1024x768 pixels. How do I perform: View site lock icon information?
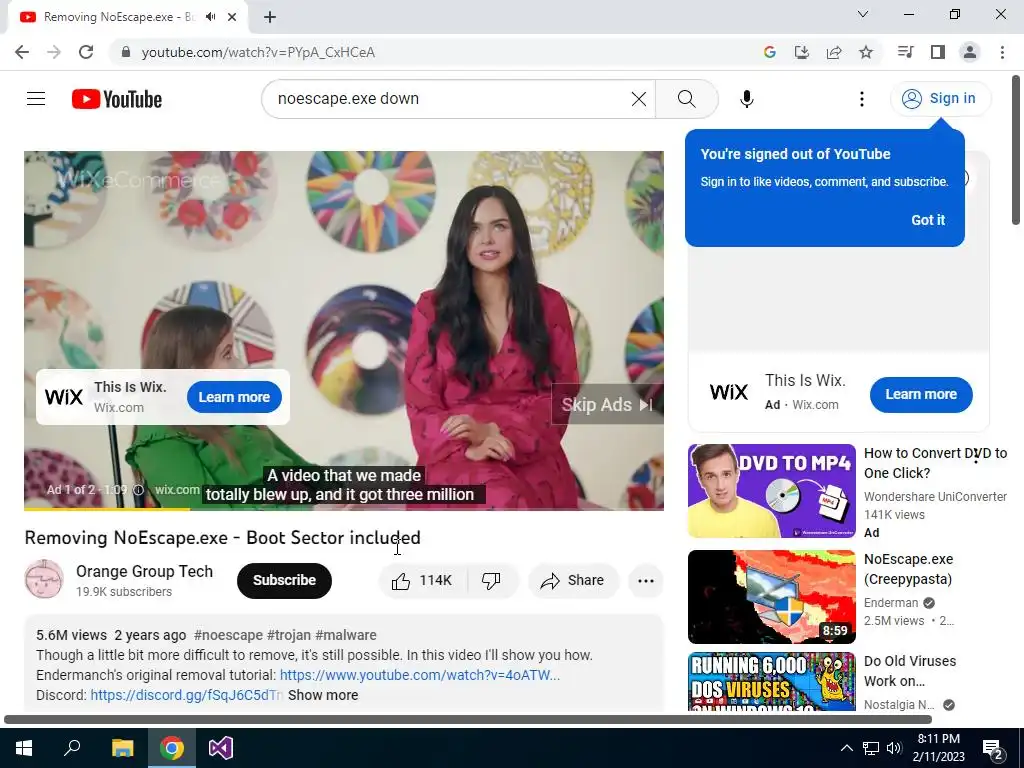126,52
